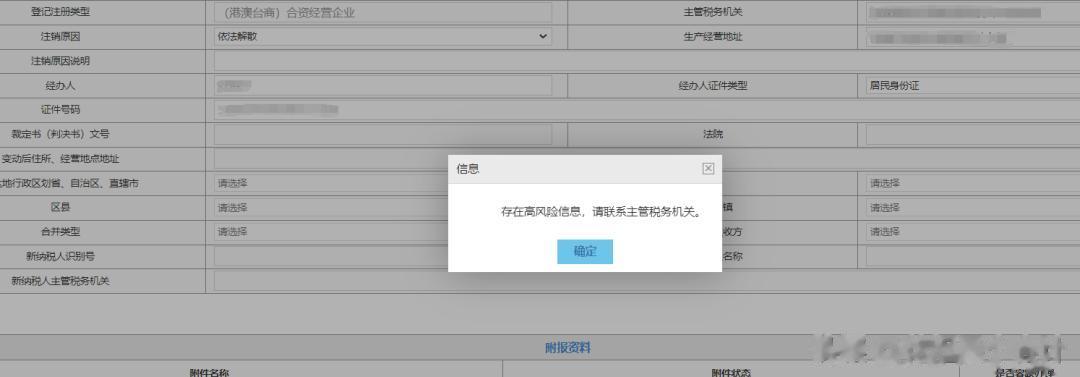Close the 信息 dialog with the X icon
The height and width of the screenshot is (377, 1080).
pyautogui.click(x=708, y=169)
